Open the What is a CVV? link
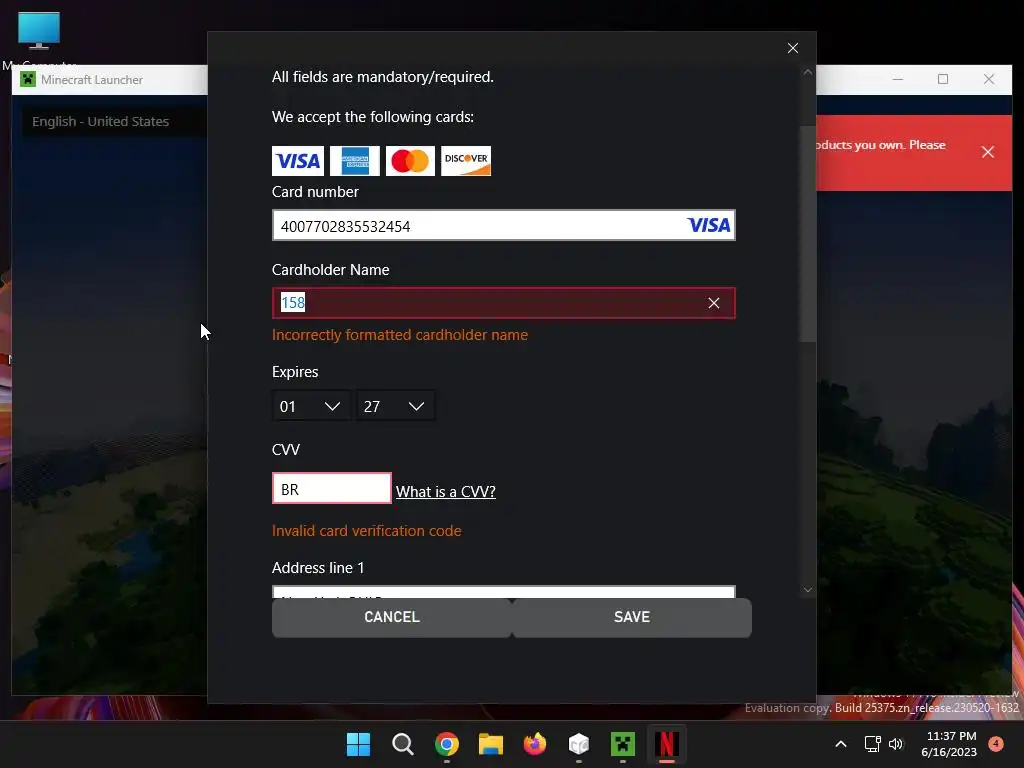Image resolution: width=1024 pixels, height=768 pixels. [x=445, y=492]
